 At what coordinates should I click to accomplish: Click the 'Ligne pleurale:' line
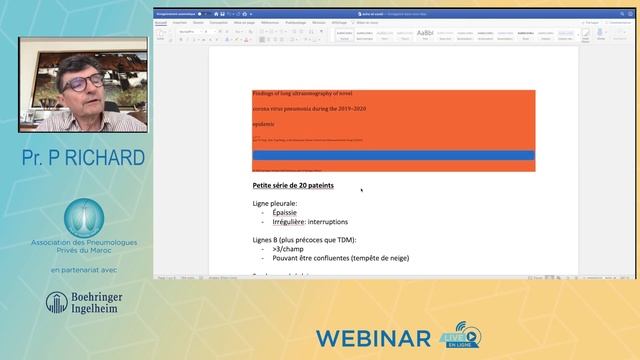pyautogui.click(x=275, y=203)
